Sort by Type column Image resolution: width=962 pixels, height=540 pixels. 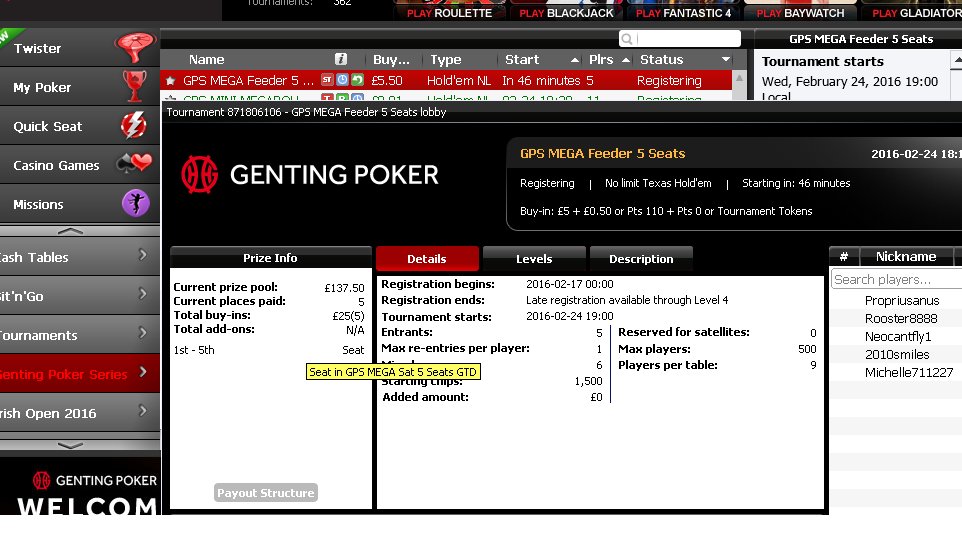(445, 60)
